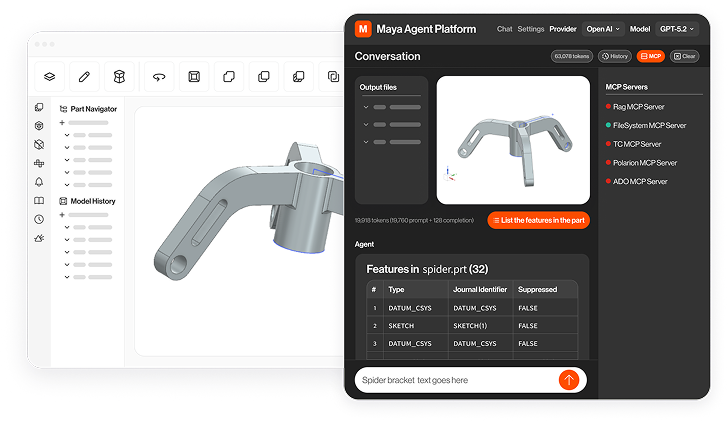Screen dimensions: 728x422
Task: Click the Type column header in features table
Action: [x=396, y=290]
